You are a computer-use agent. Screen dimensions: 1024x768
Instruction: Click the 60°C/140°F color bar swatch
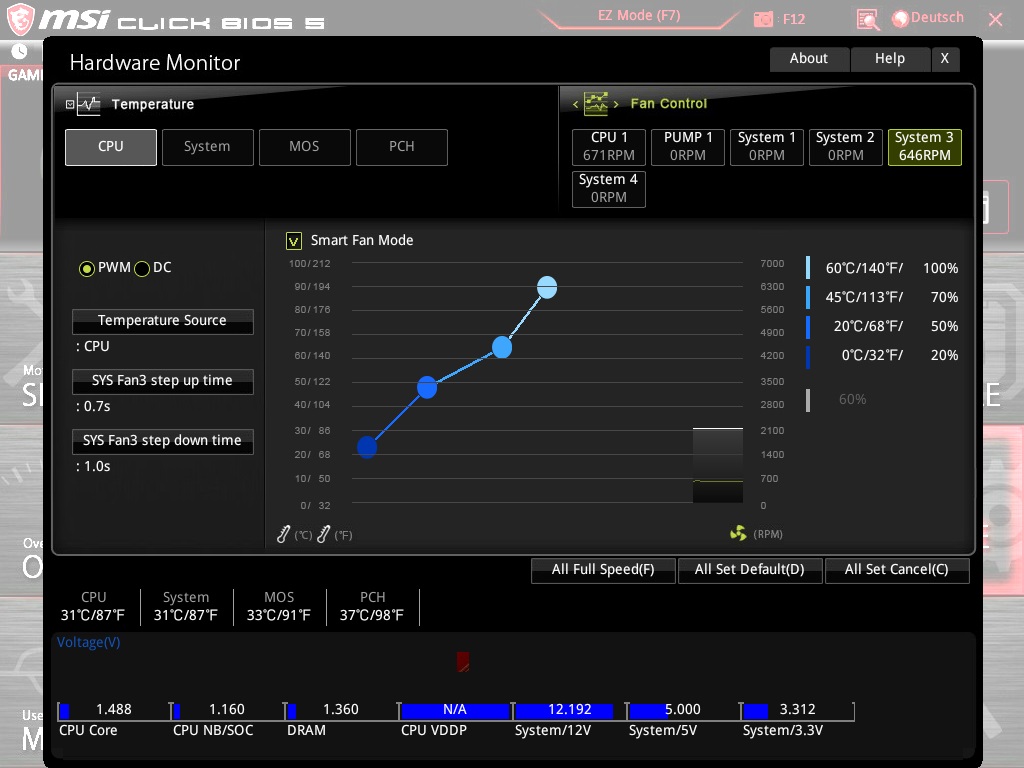click(x=808, y=268)
